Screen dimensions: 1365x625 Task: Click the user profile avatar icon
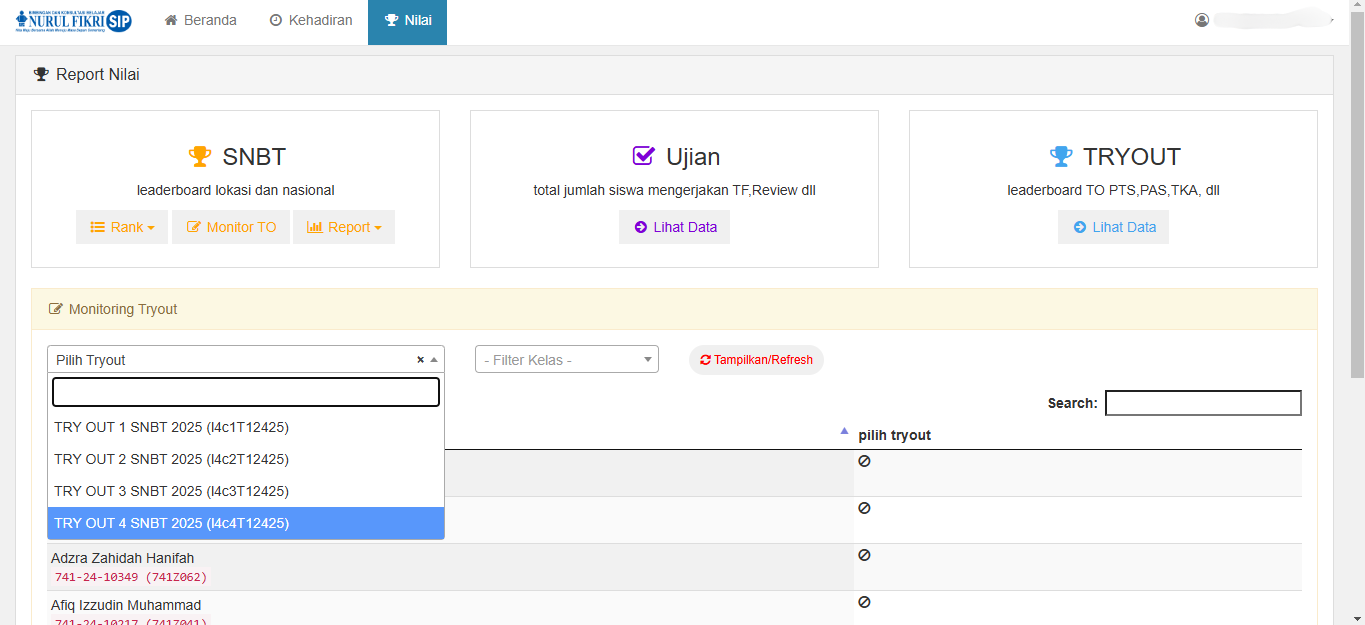(1202, 20)
